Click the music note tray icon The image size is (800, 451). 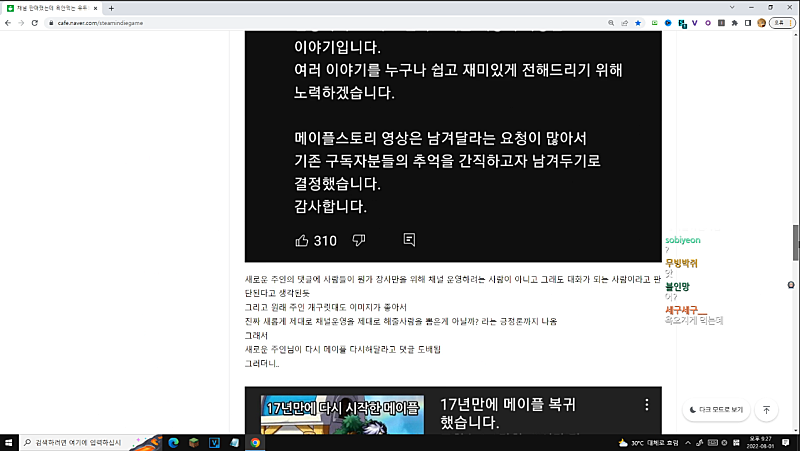699,443
